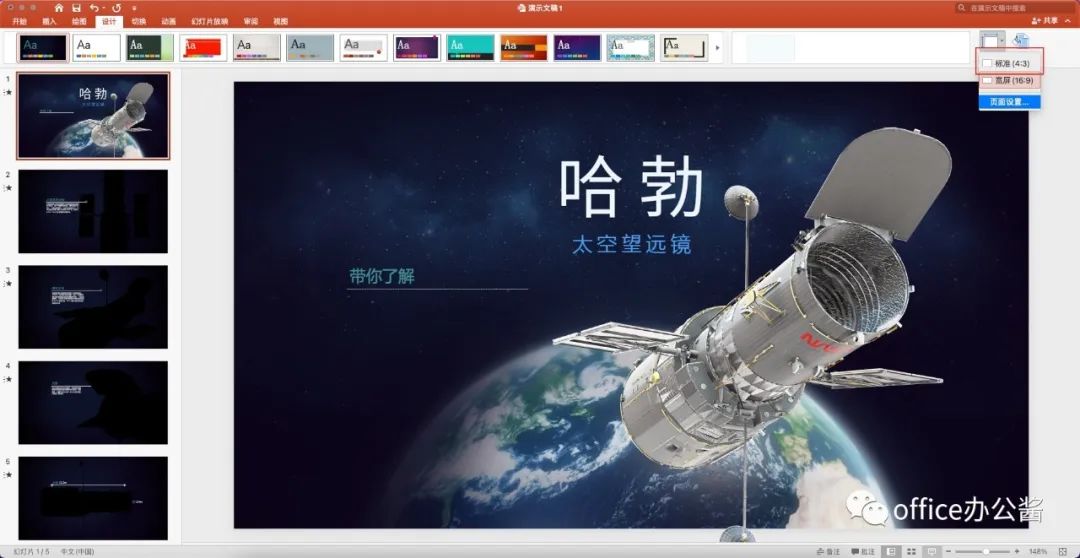Switch to normal view icon
This screenshot has width=1080, height=558.
click(892, 552)
